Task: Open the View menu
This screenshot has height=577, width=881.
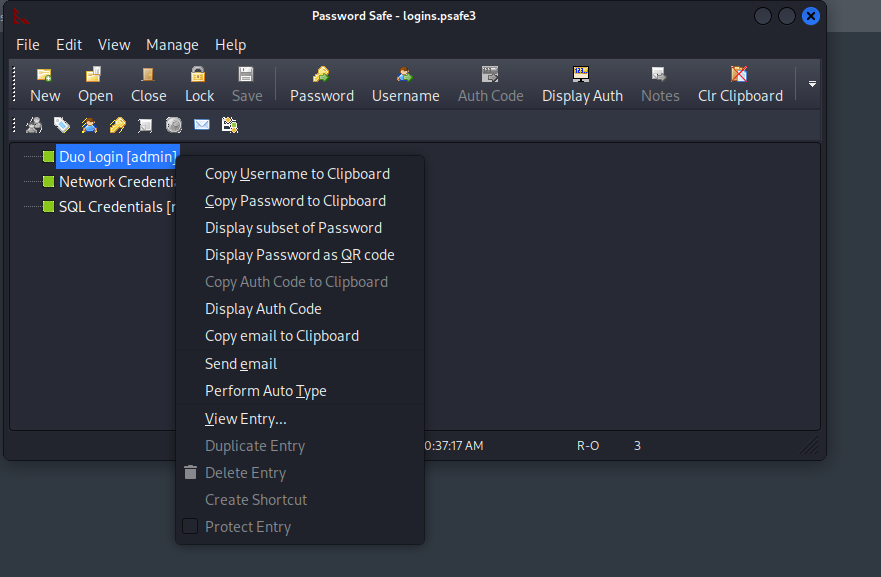Action: tap(114, 45)
